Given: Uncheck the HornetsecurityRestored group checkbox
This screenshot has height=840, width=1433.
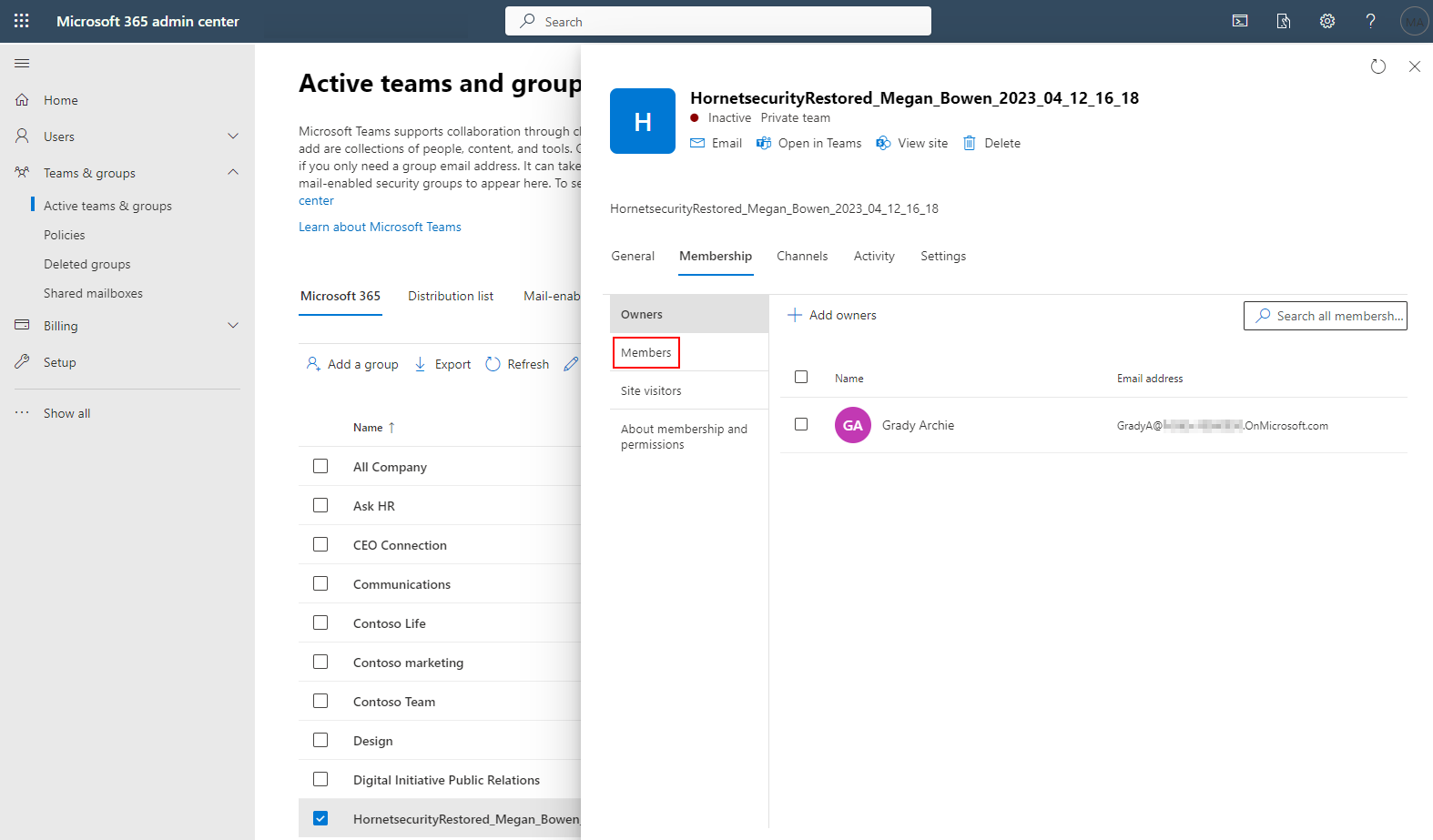Looking at the screenshot, I should 320,818.
